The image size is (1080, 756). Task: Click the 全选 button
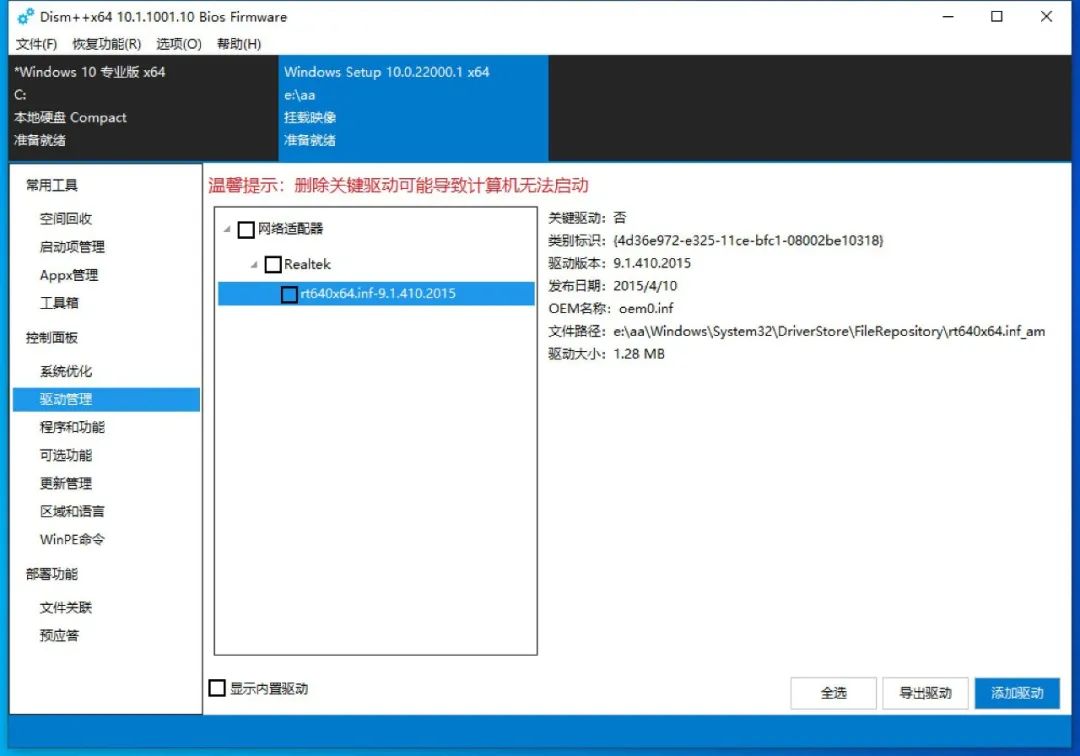[833, 693]
